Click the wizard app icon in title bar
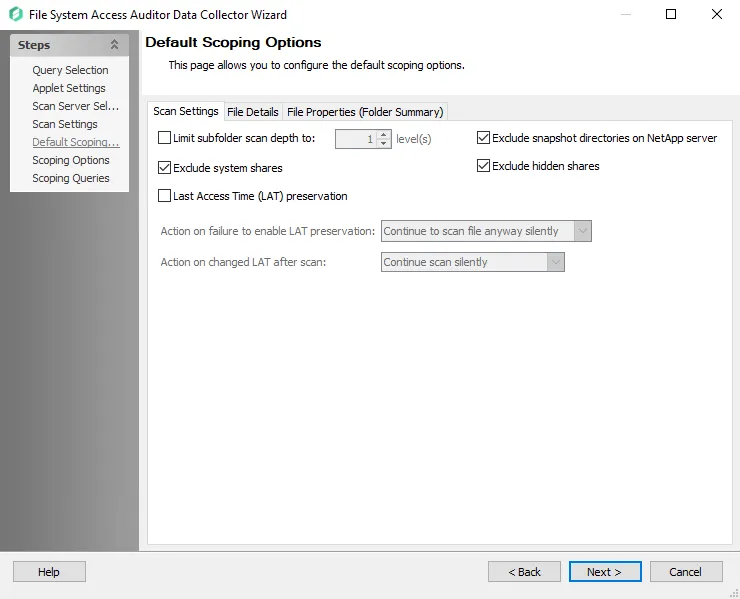 coord(16,14)
